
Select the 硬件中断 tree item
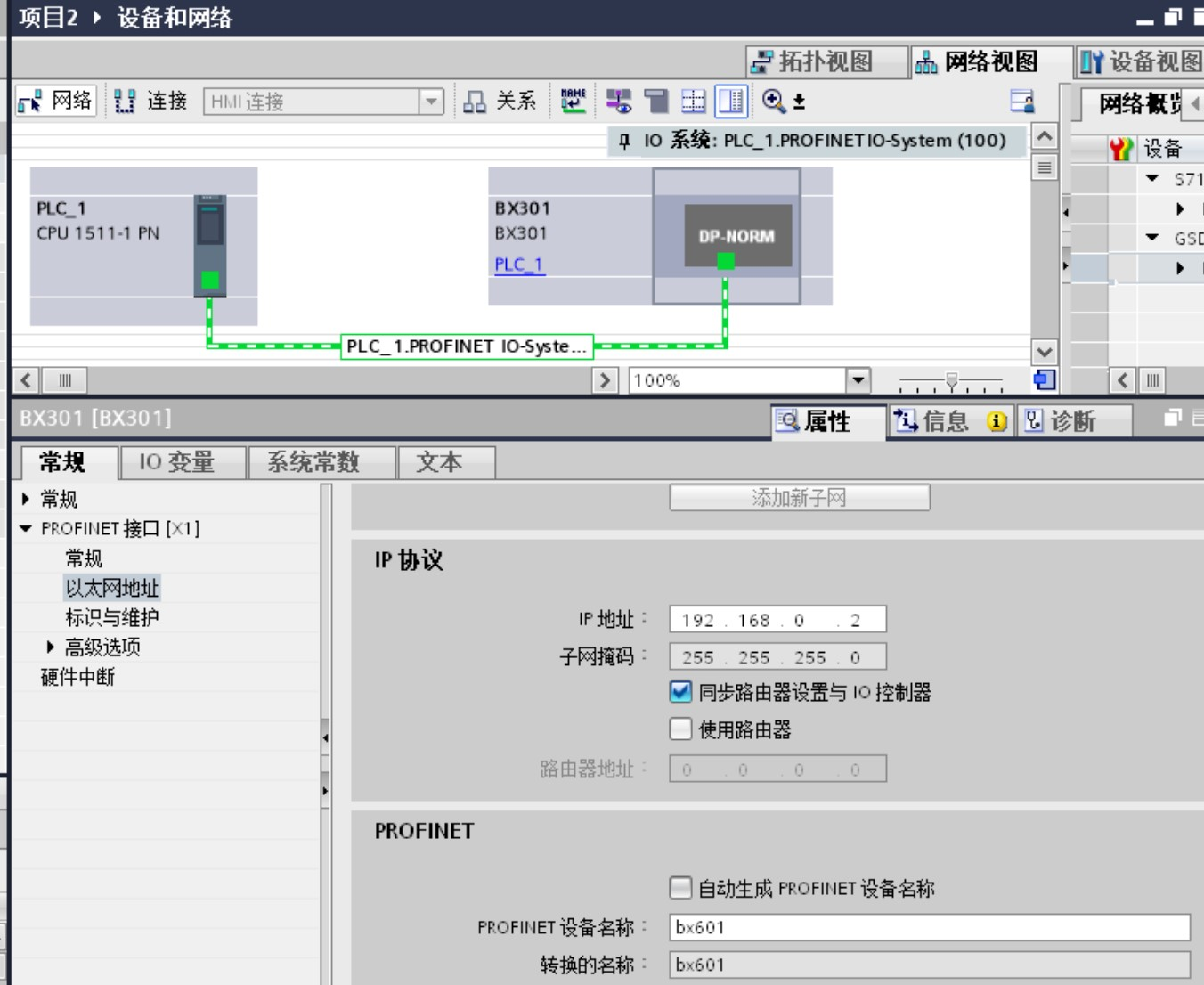[x=77, y=677]
